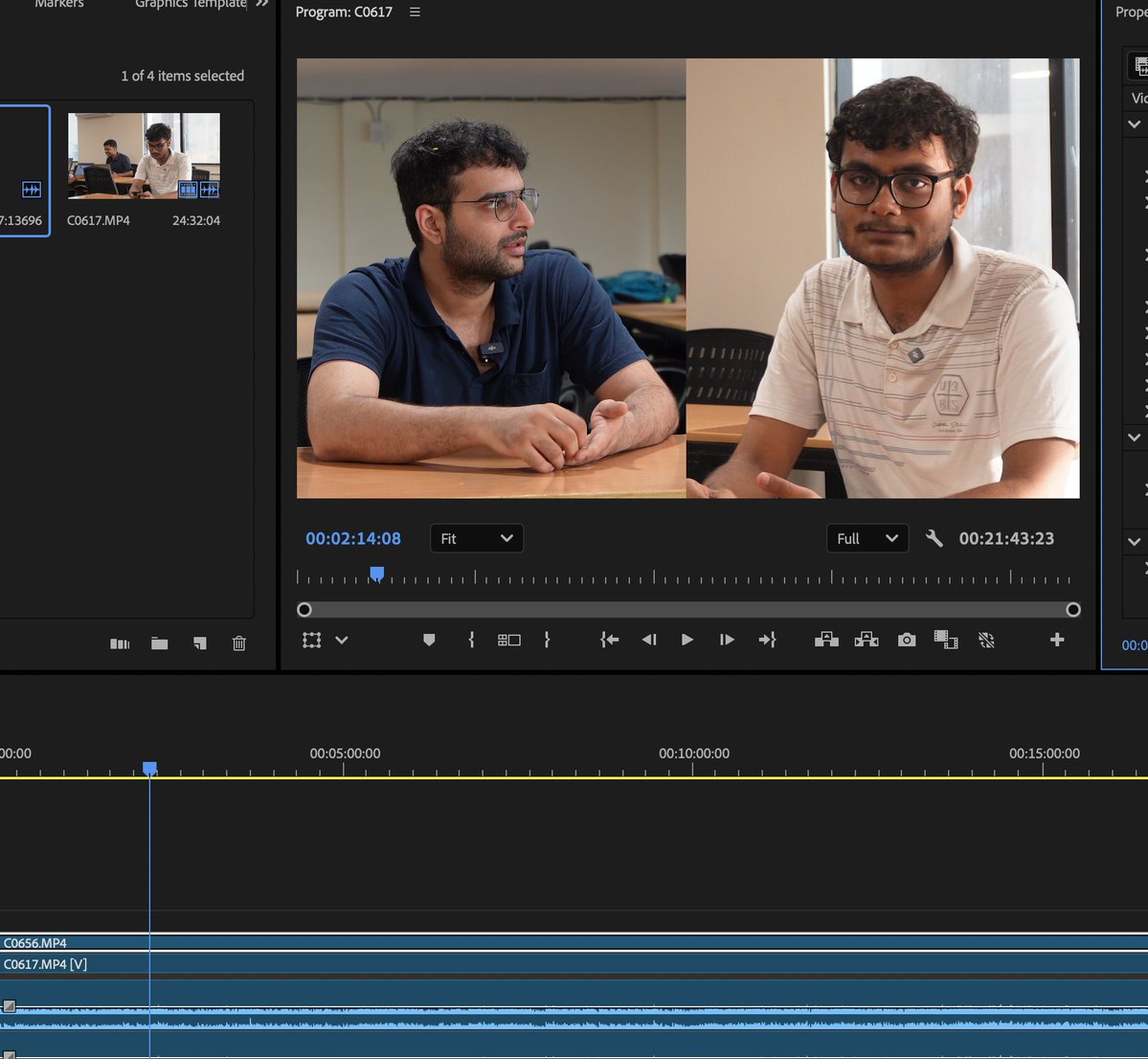This screenshot has height=1059, width=1148.
Task: Step back one frame
Action: [x=648, y=640]
